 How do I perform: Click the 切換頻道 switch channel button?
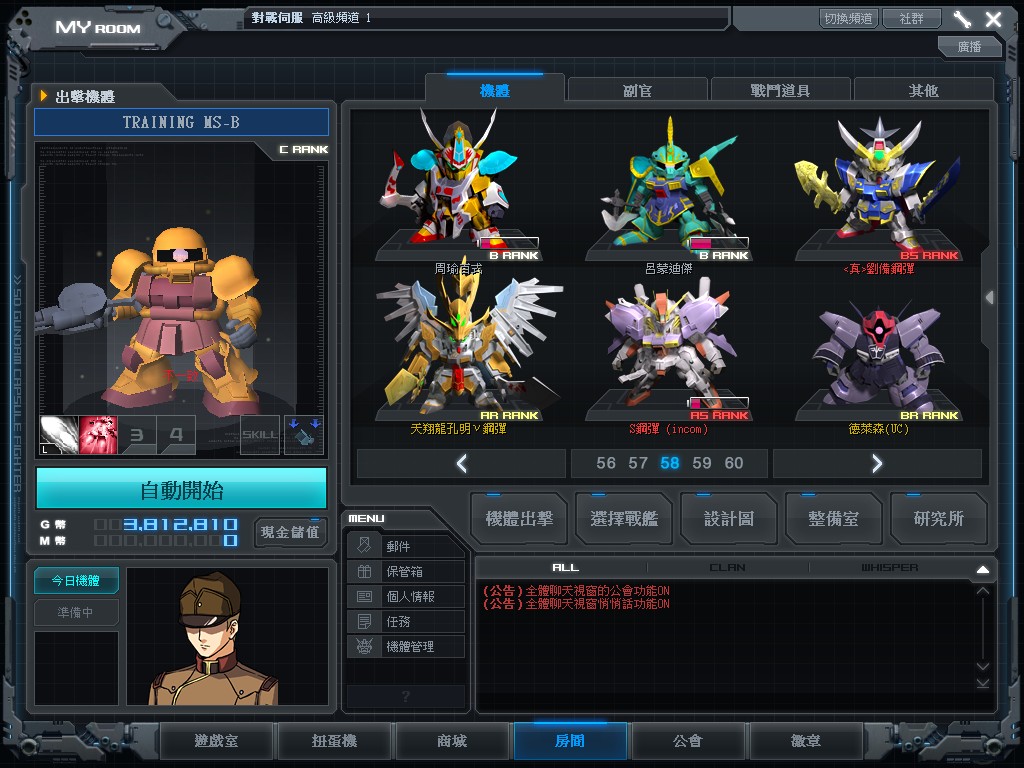click(x=848, y=18)
